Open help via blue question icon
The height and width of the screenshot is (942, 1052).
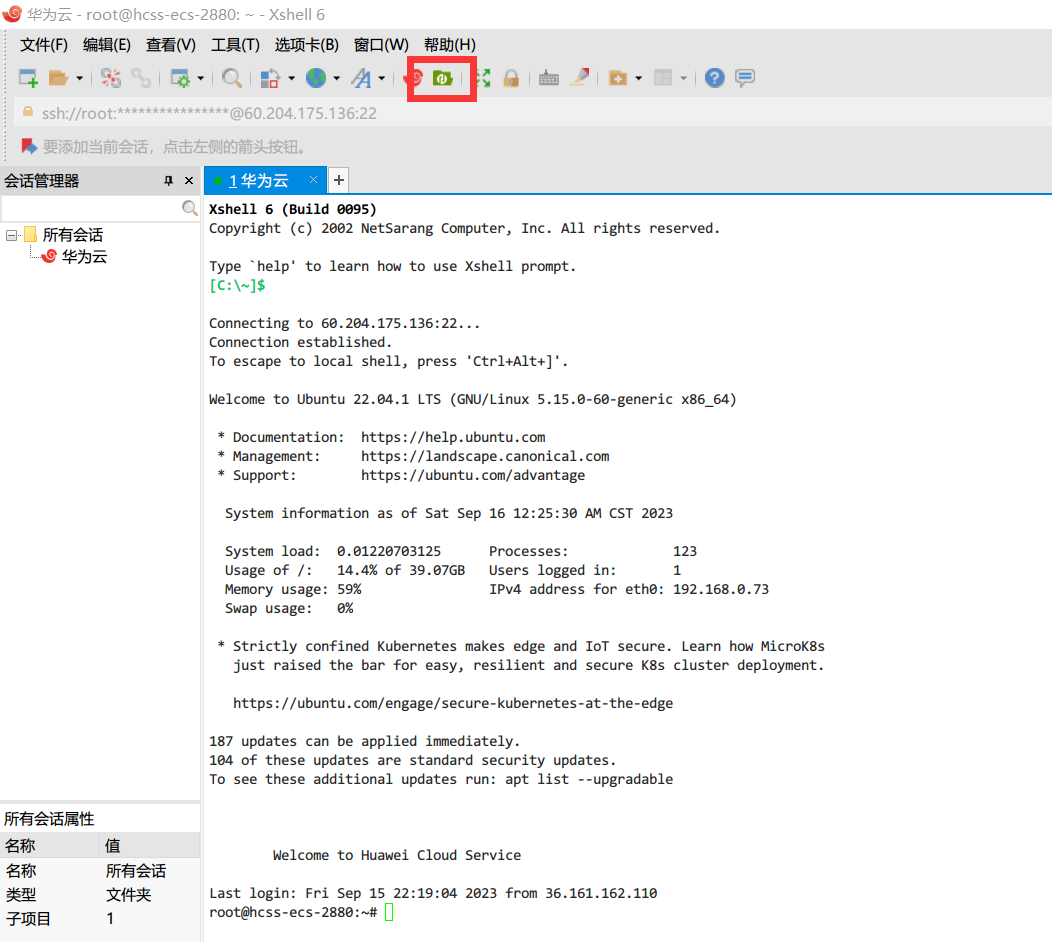tap(715, 78)
